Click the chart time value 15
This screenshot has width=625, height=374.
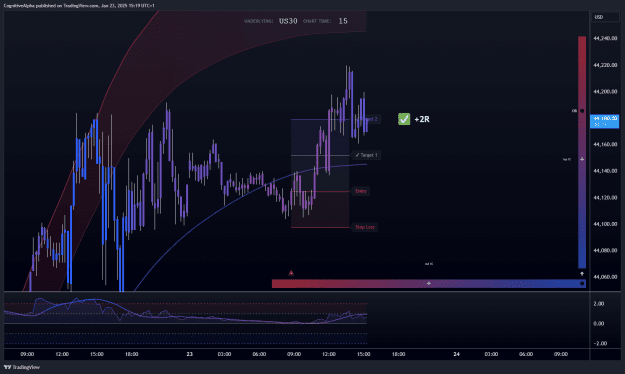click(343, 21)
